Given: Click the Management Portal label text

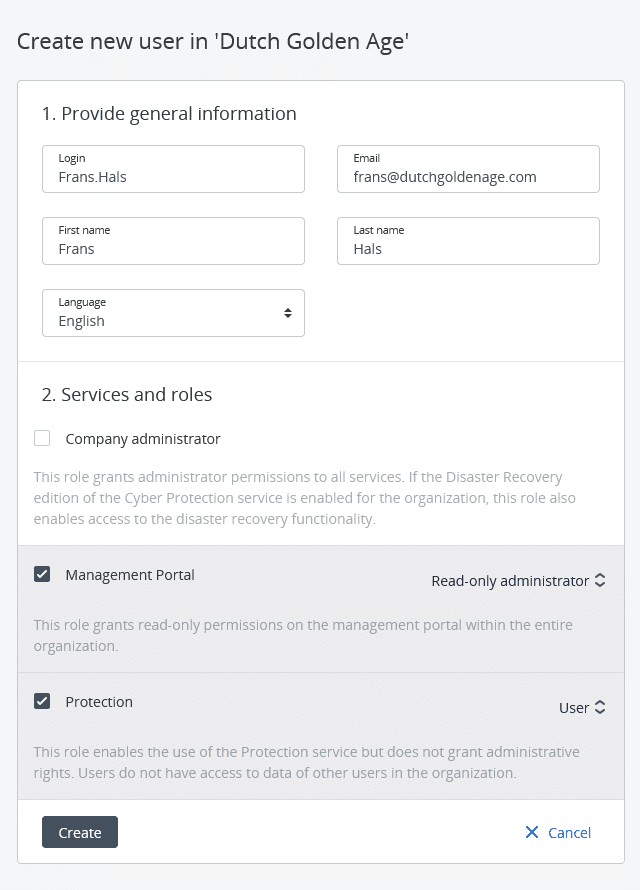Looking at the screenshot, I should pyautogui.click(x=130, y=575).
